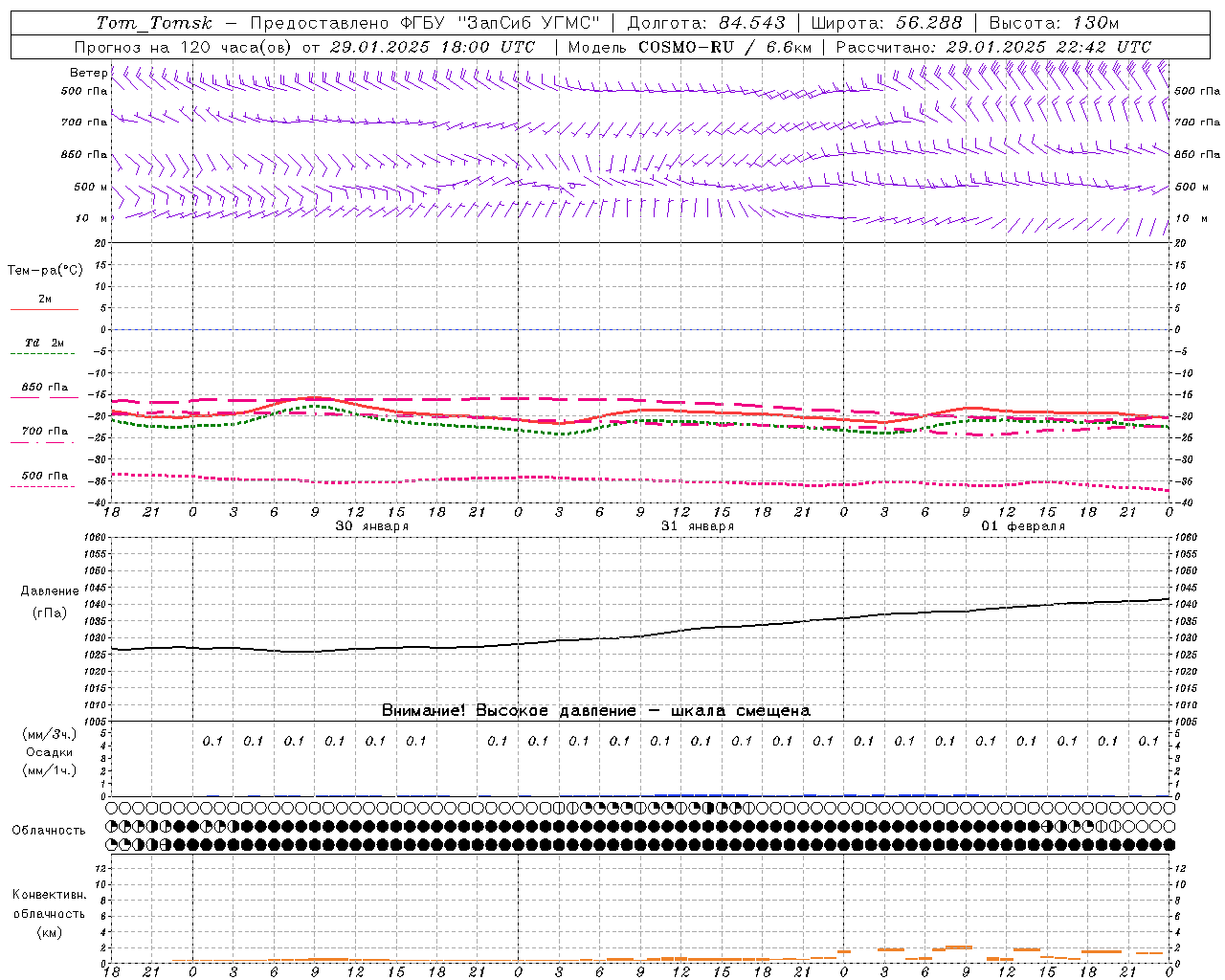Click the Давление panel label
Screen dimensions: 1225x980
50,591
